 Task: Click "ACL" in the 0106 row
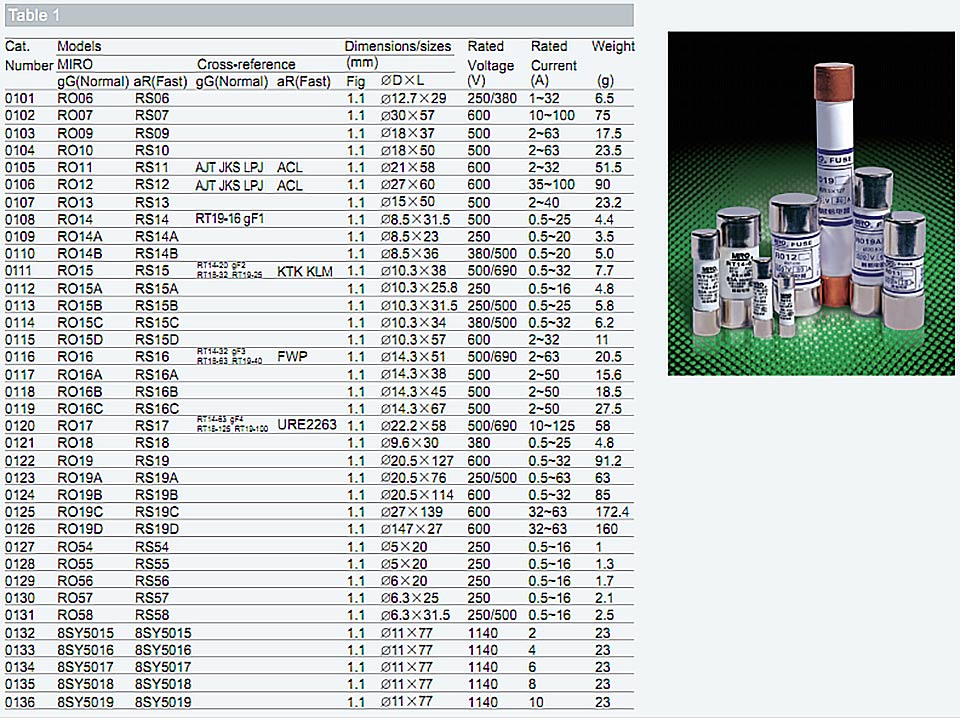[x=290, y=185]
